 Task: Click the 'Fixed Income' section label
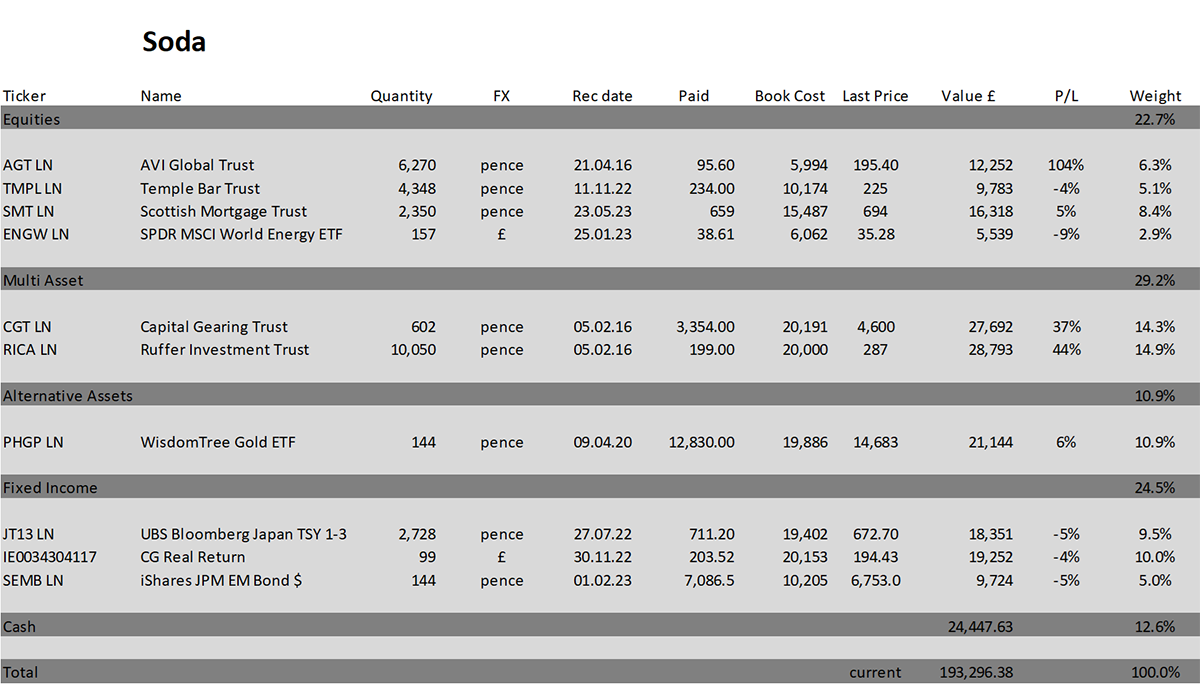coord(50,488)
